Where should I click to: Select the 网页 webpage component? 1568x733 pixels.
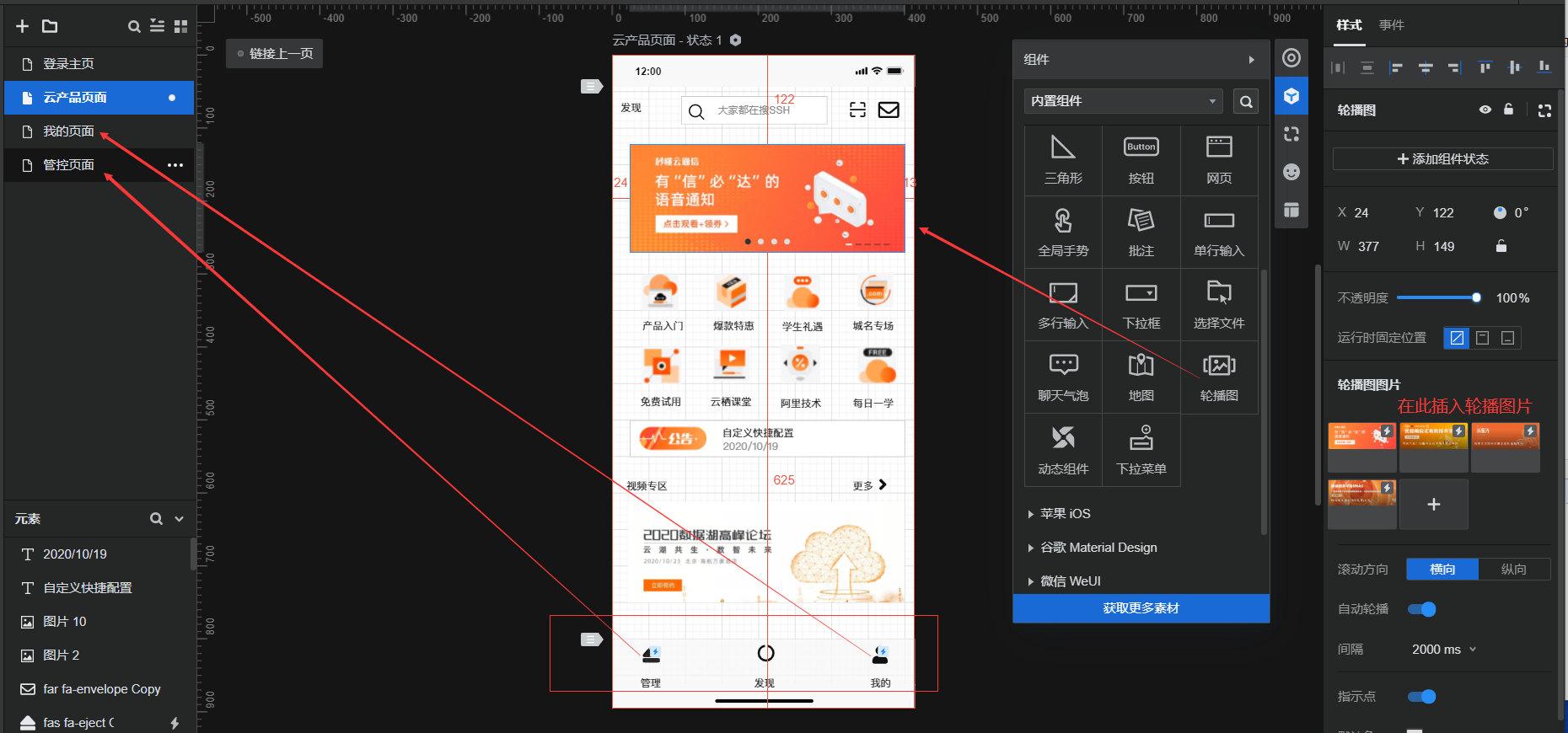pyautogui.click(x=1219, y=160)
